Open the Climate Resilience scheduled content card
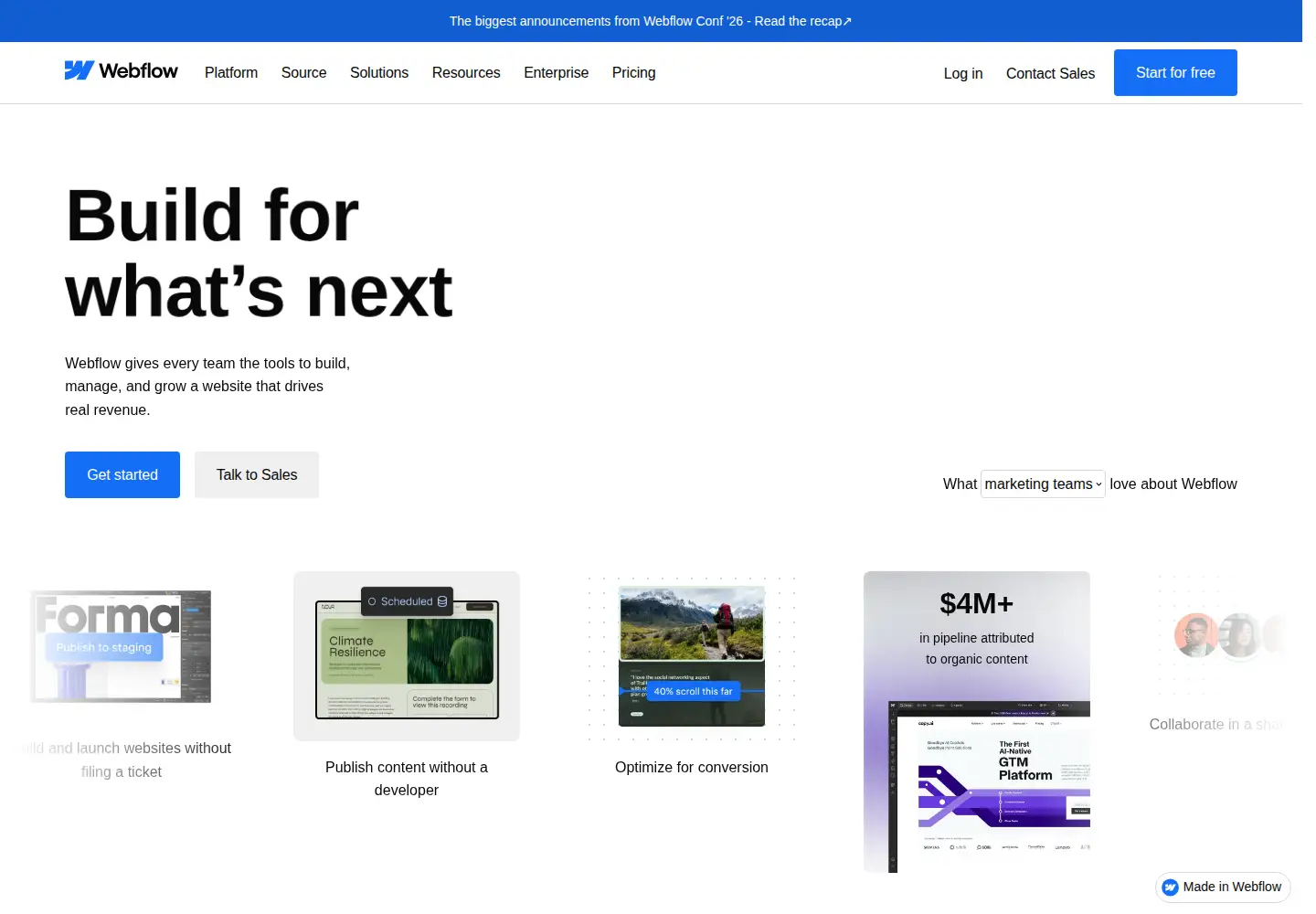 coord(407,656)
